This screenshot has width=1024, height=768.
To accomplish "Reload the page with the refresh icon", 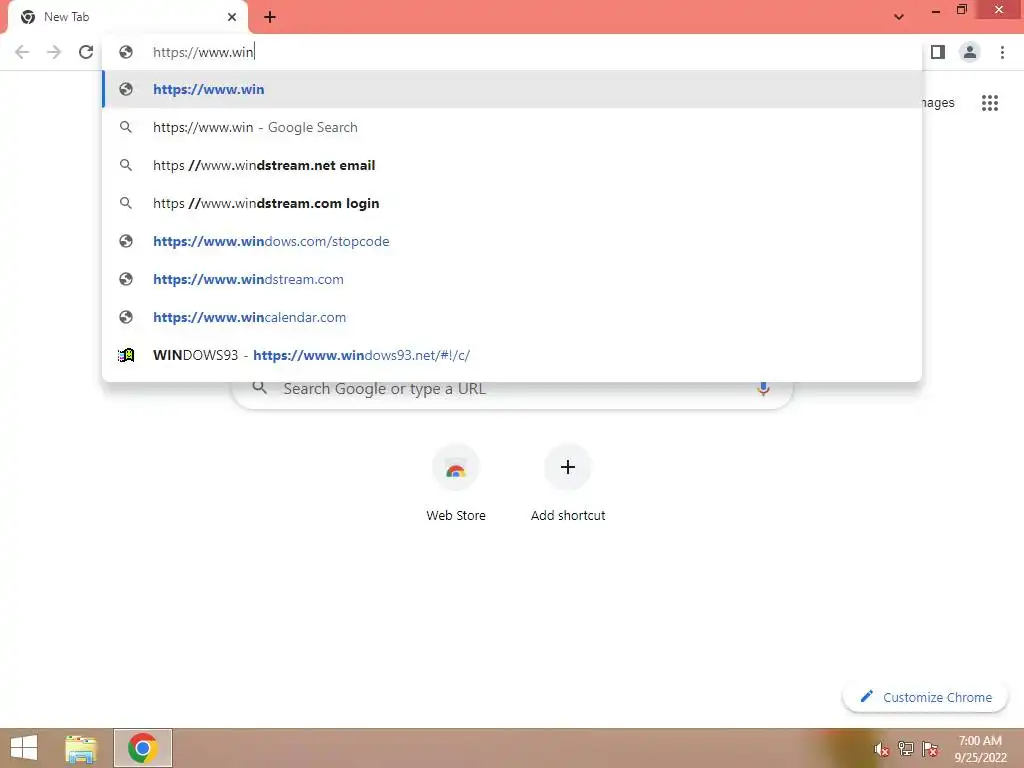I will tap(86, 52).
